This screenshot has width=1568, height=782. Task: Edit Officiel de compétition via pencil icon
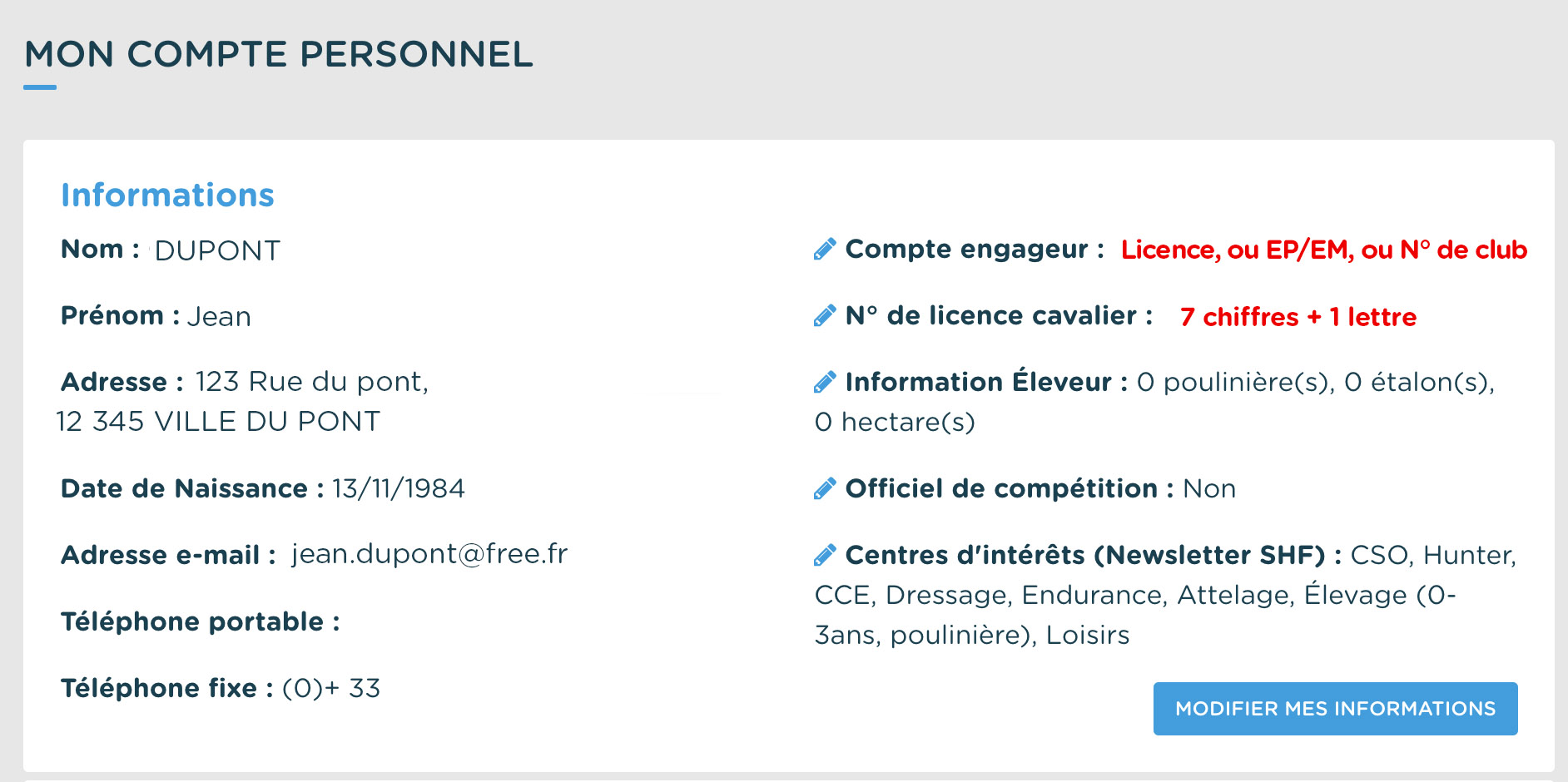825,489
